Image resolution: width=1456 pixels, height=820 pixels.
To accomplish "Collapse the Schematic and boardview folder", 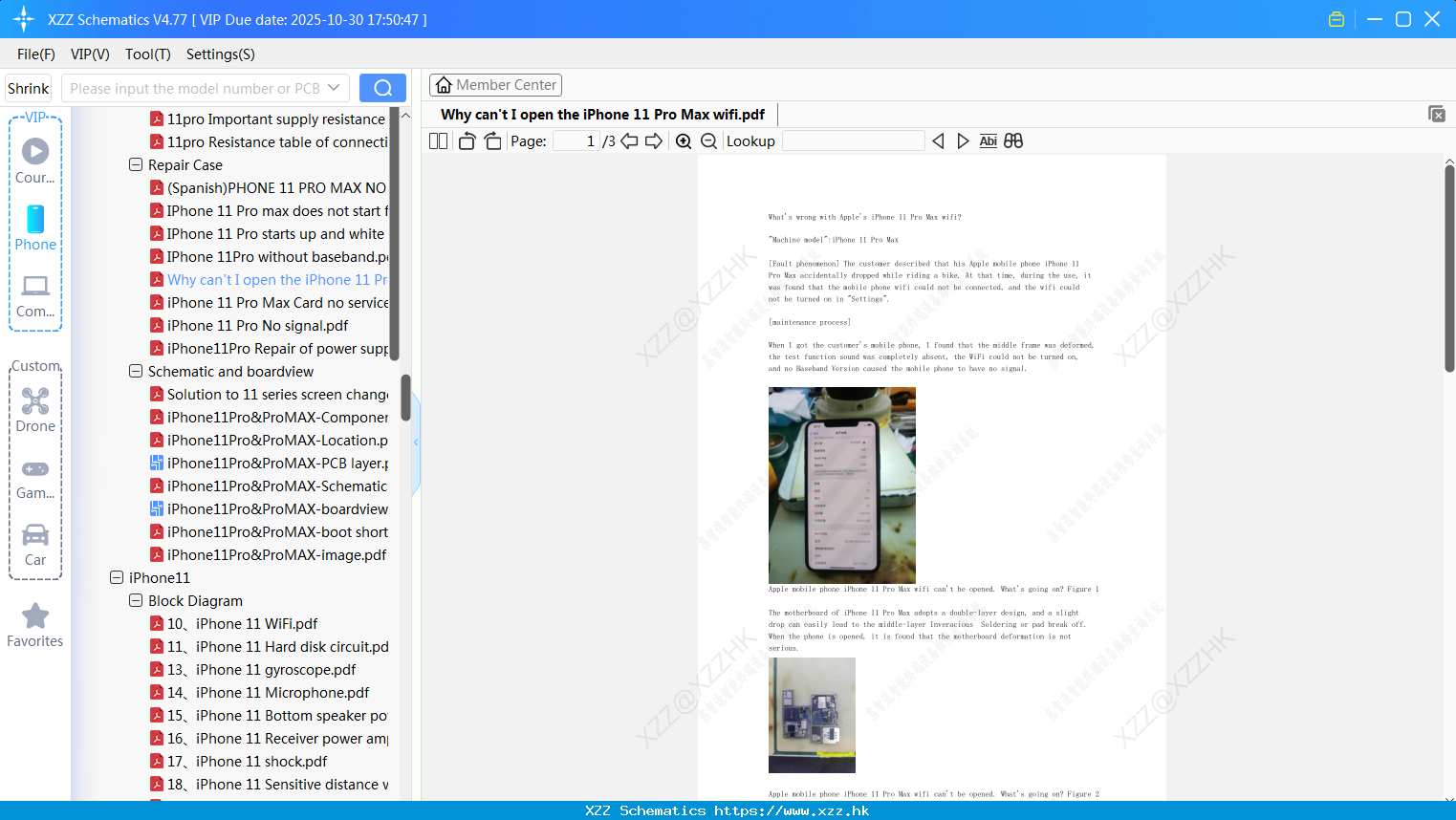I will point(136,371).
